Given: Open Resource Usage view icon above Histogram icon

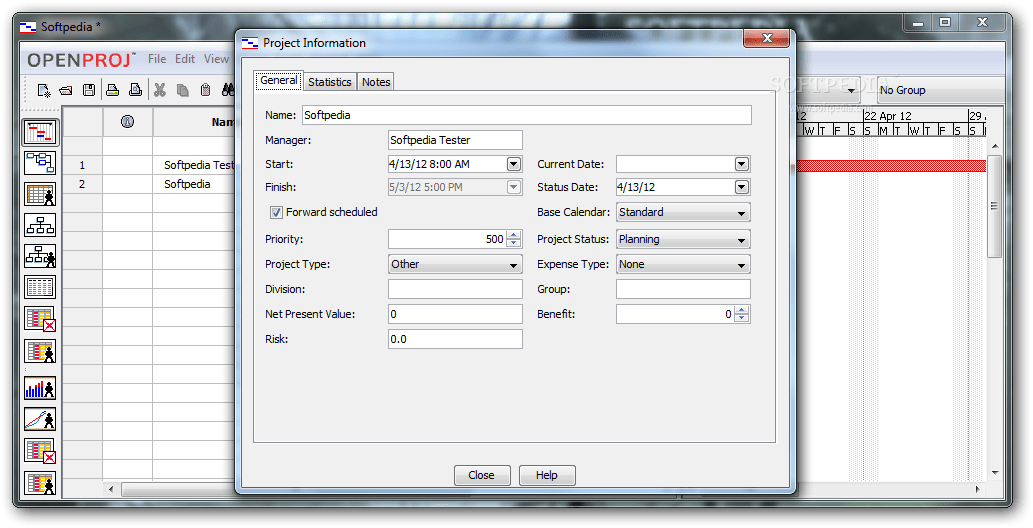Looking at the screenshot, I should 40,351.
